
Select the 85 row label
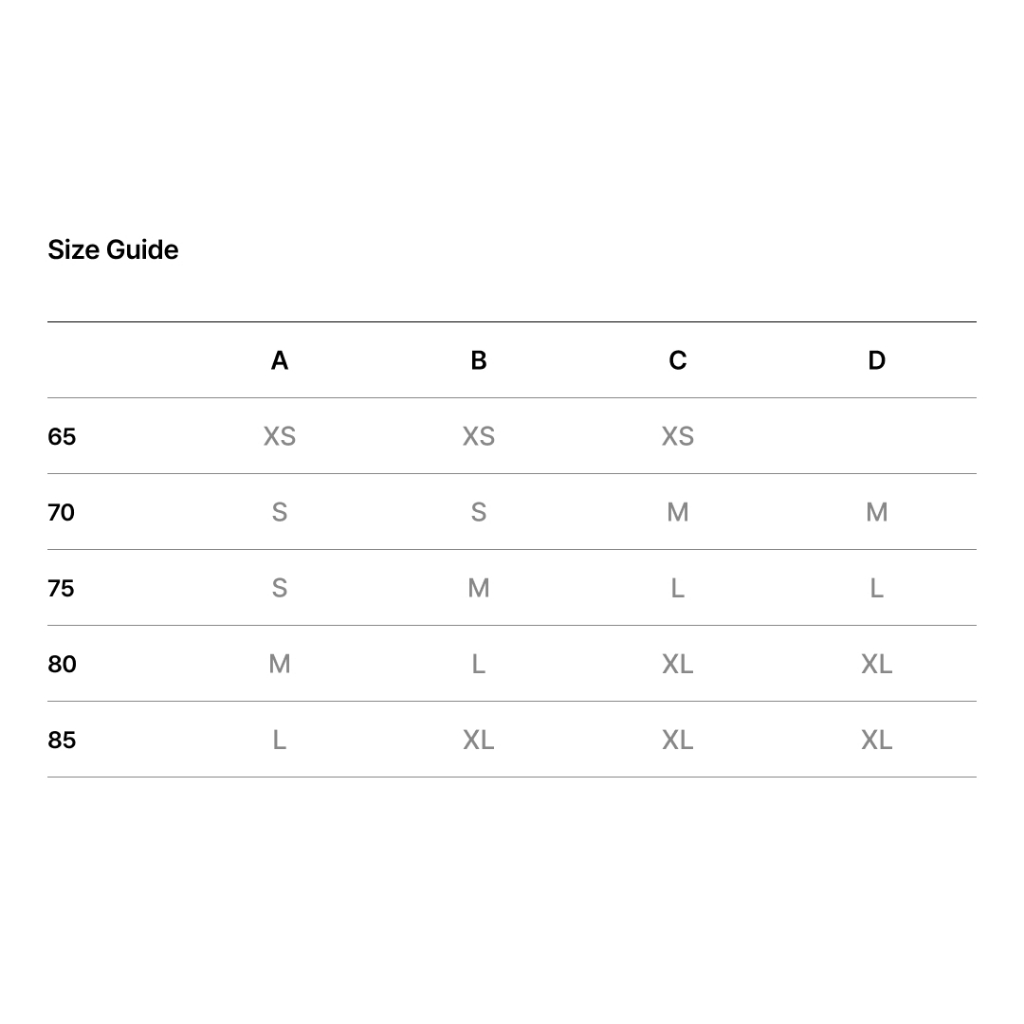pos(62,739)
